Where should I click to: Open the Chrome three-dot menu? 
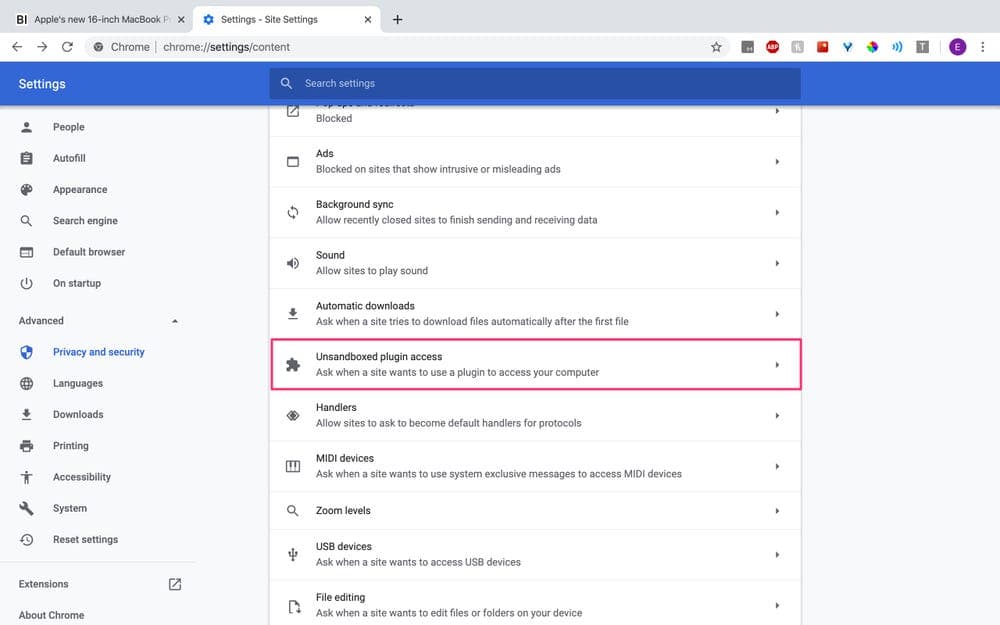[983, 47]
